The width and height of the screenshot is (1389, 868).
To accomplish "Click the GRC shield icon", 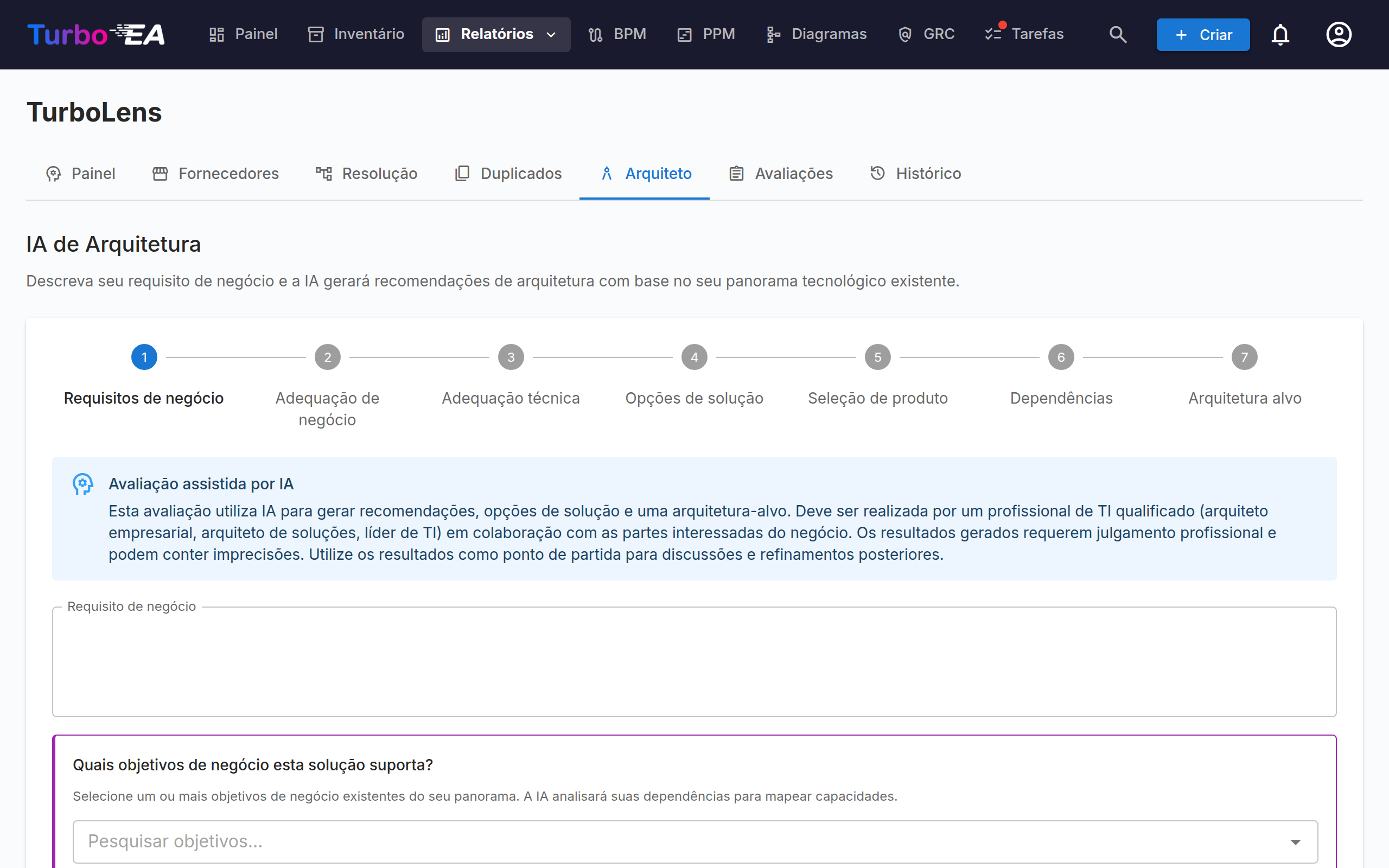I will click(904, 34).
